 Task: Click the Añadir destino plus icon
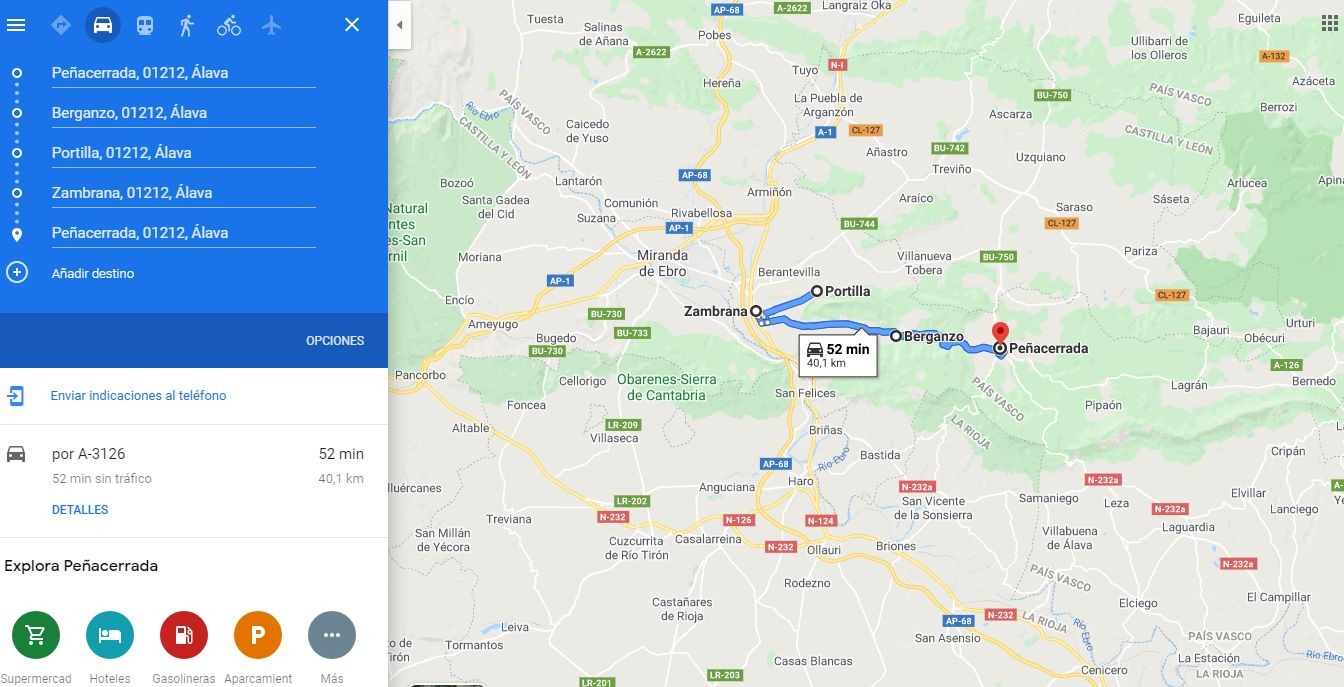17,273
